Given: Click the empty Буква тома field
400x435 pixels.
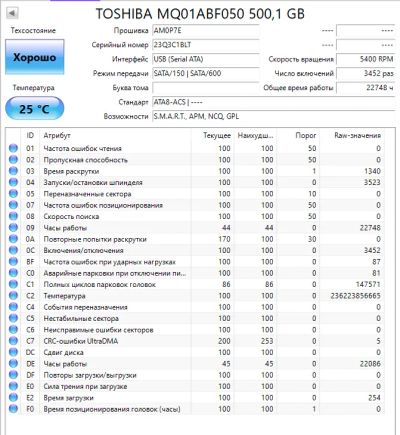Looking at the screenshot, I should point(206,88).
